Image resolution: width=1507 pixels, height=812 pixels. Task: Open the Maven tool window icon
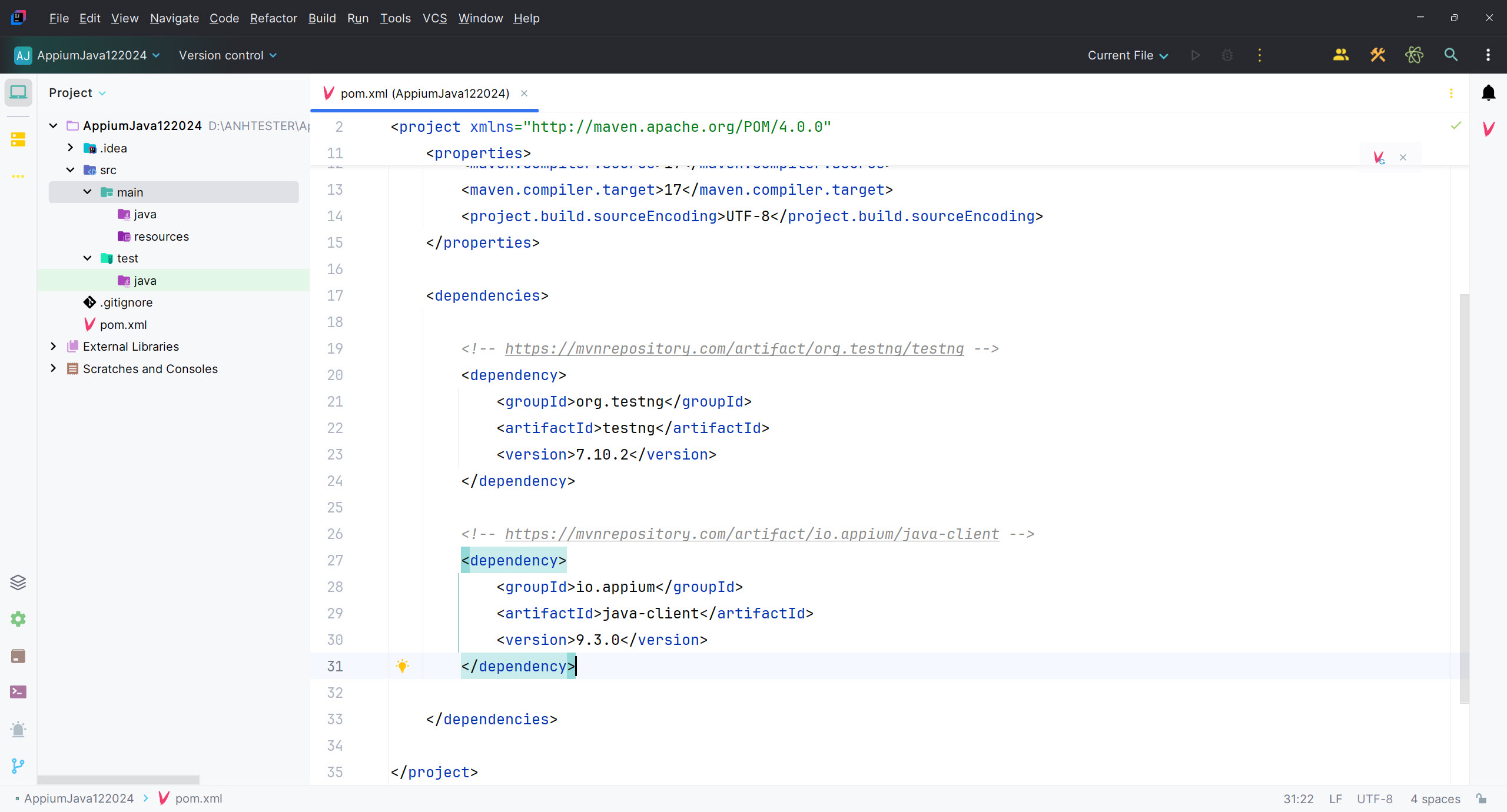[x=1488, y=129]
